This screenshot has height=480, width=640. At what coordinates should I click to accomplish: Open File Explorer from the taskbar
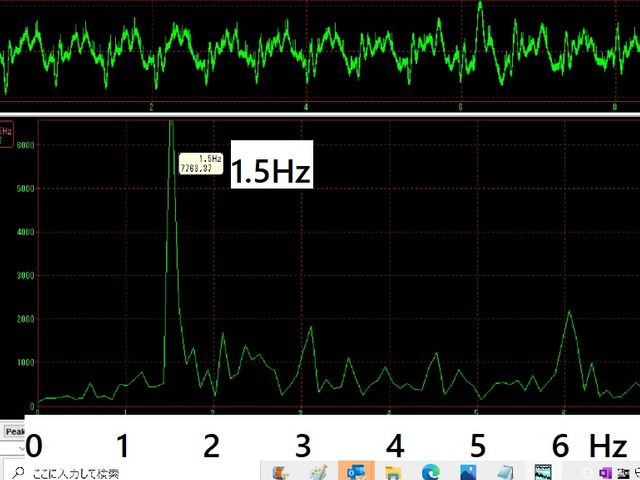tap(393, 472)
